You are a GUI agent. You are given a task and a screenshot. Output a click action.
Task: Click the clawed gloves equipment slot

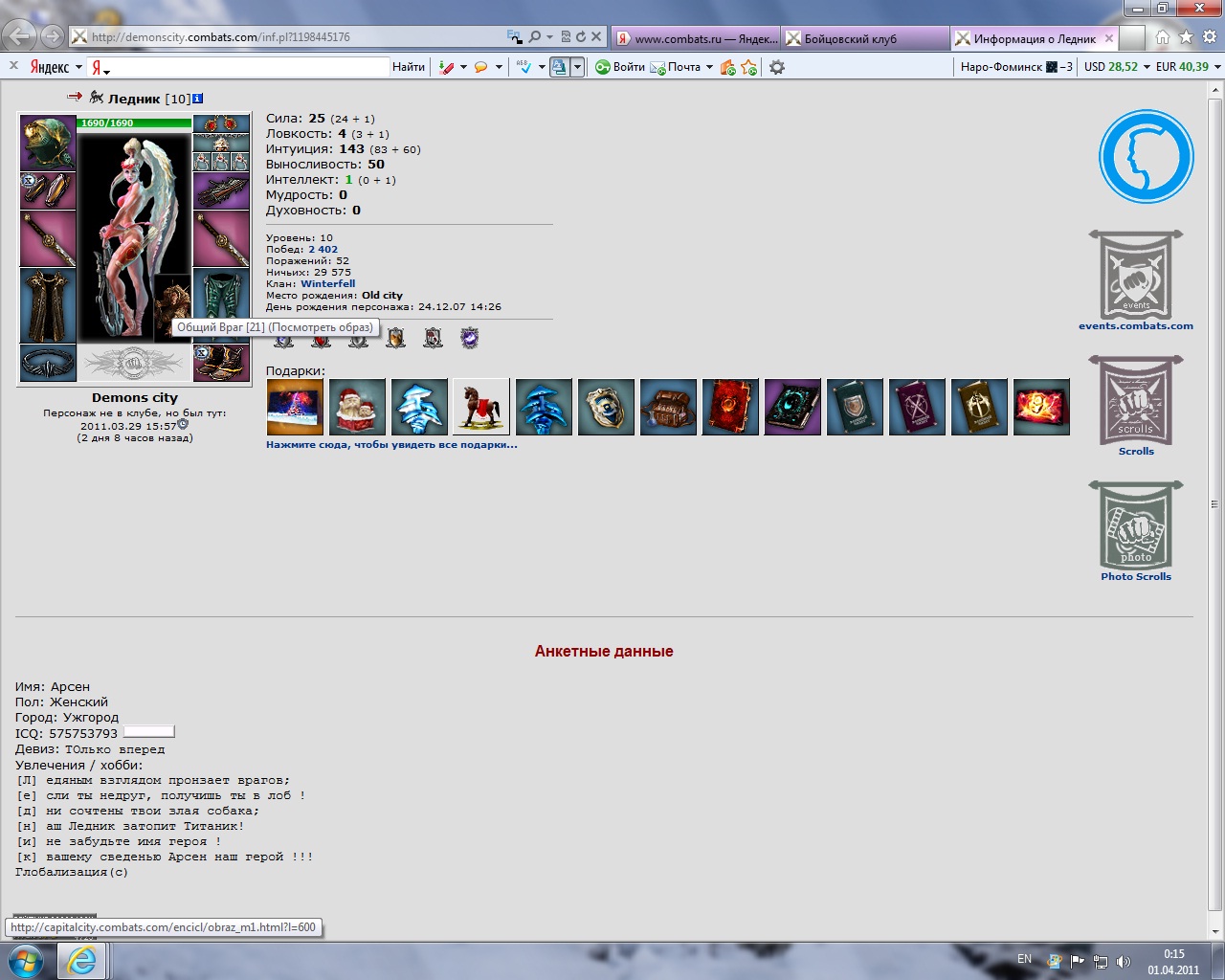(221, 191)
